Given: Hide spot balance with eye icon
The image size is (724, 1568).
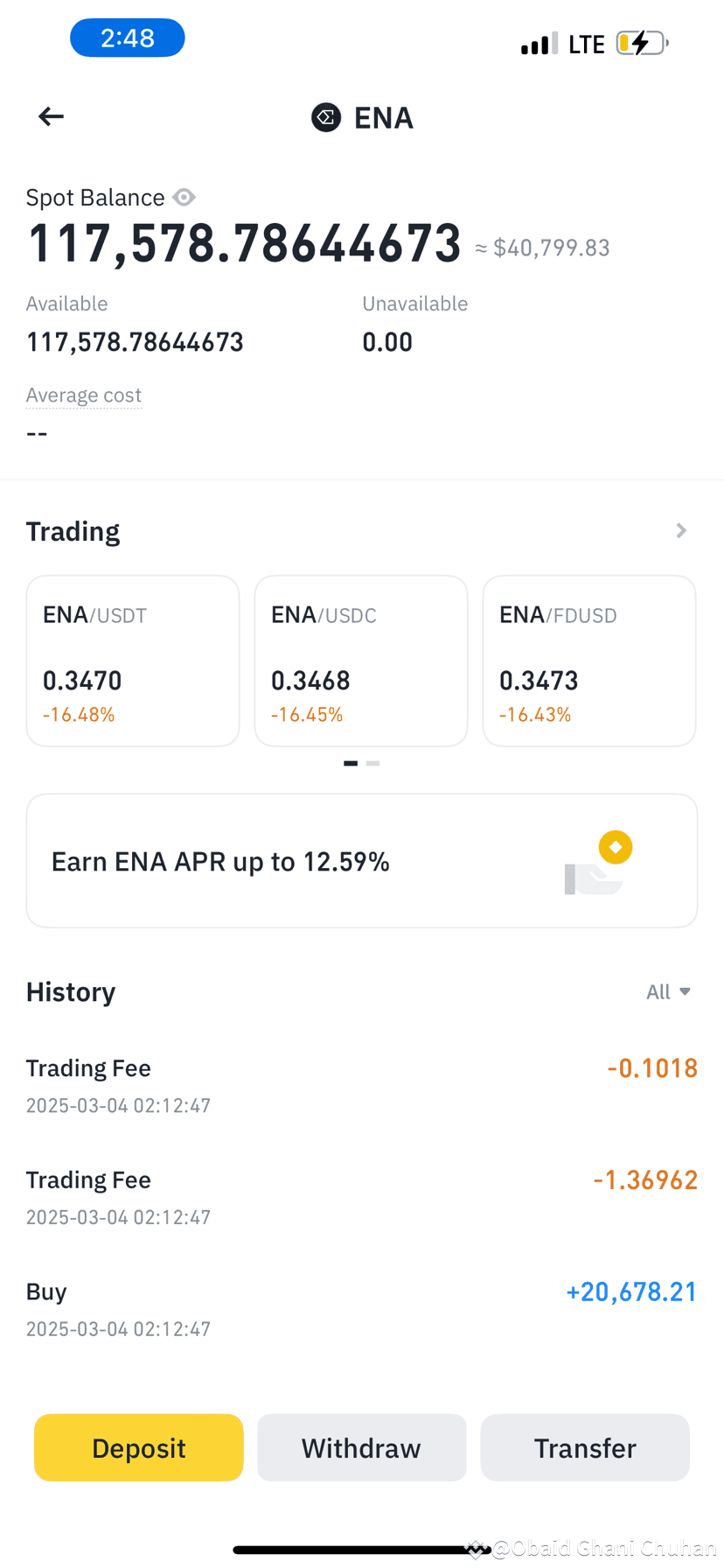Looking at the screenshot, I should 184,198.
